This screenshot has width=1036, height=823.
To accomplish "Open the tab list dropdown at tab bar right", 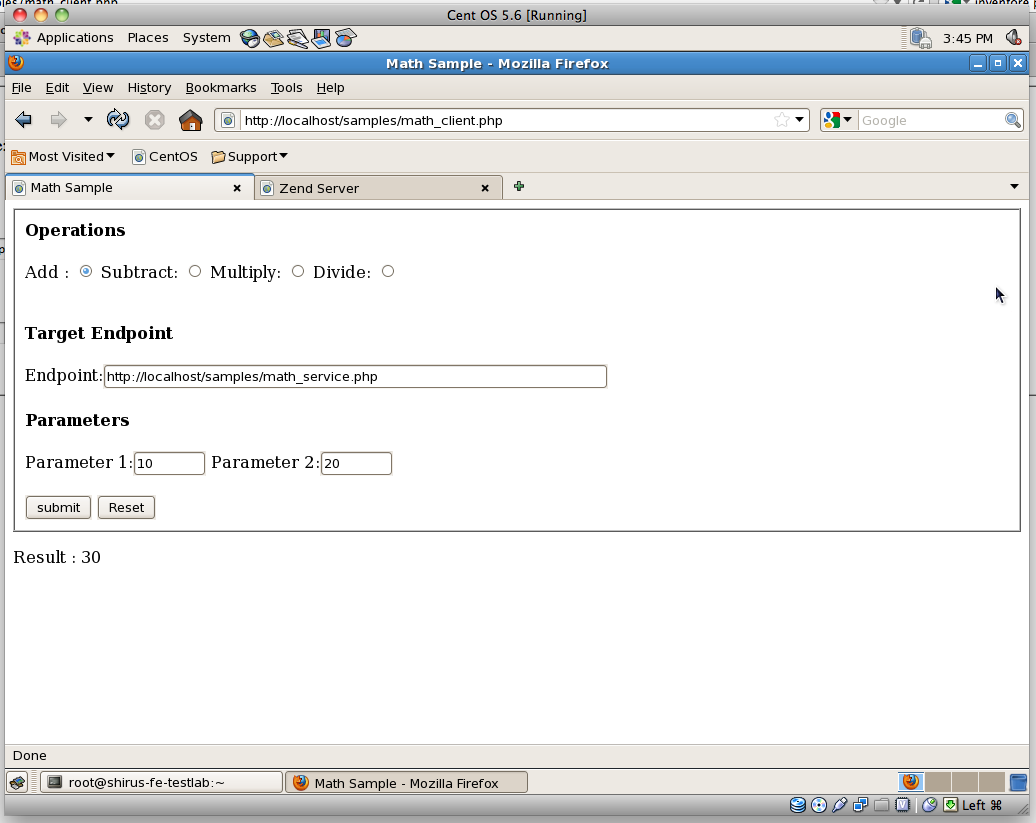I will [1014, 186].
